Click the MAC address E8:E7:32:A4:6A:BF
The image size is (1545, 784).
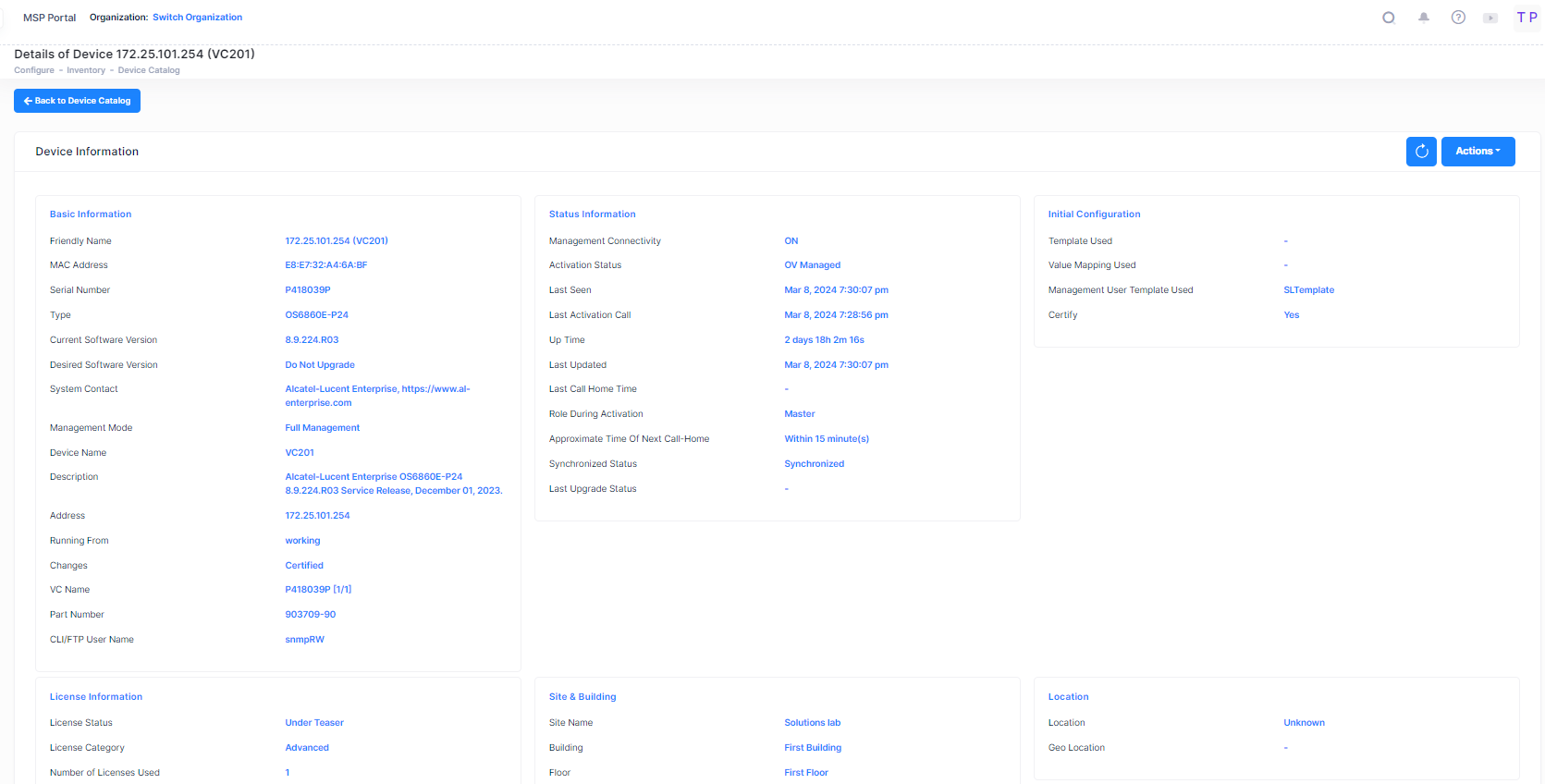coord(326,265)
